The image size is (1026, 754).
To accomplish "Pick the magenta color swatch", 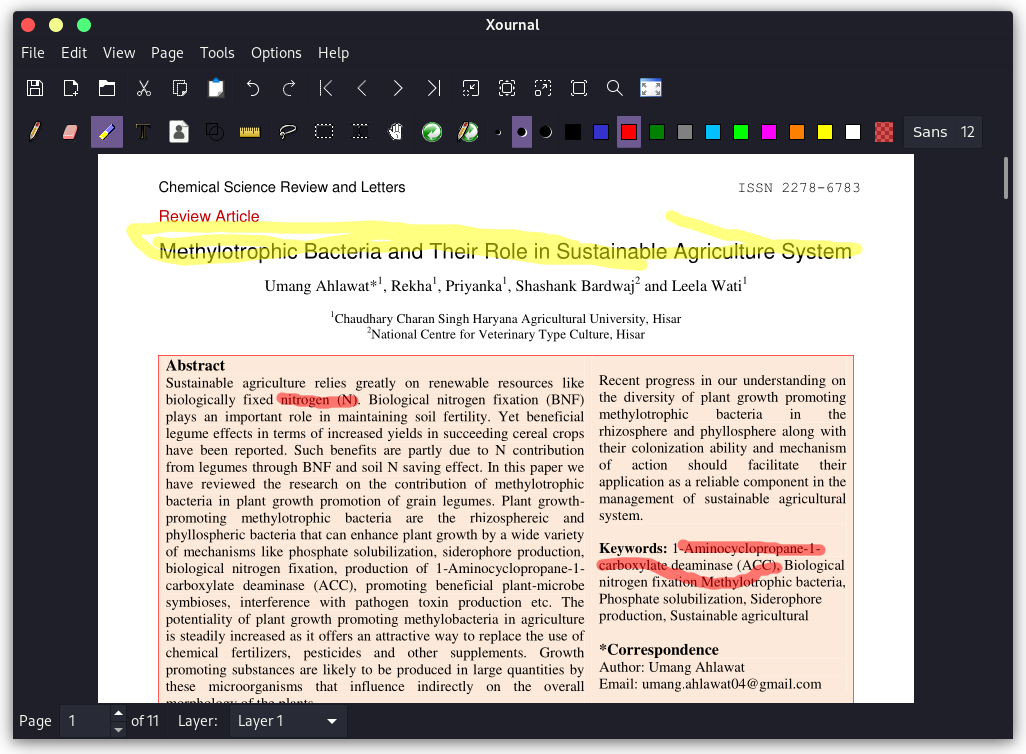I will point(769,132).
